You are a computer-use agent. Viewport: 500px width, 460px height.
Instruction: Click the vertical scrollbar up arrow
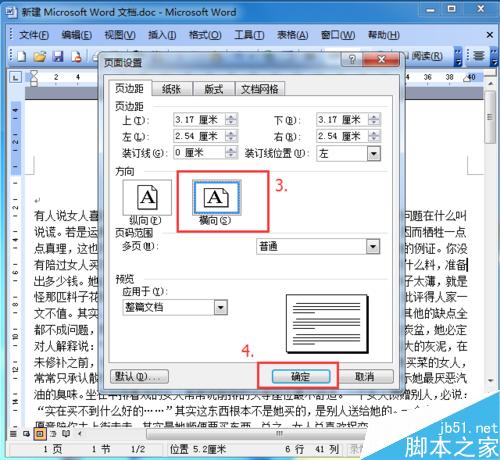click(490, 84)
